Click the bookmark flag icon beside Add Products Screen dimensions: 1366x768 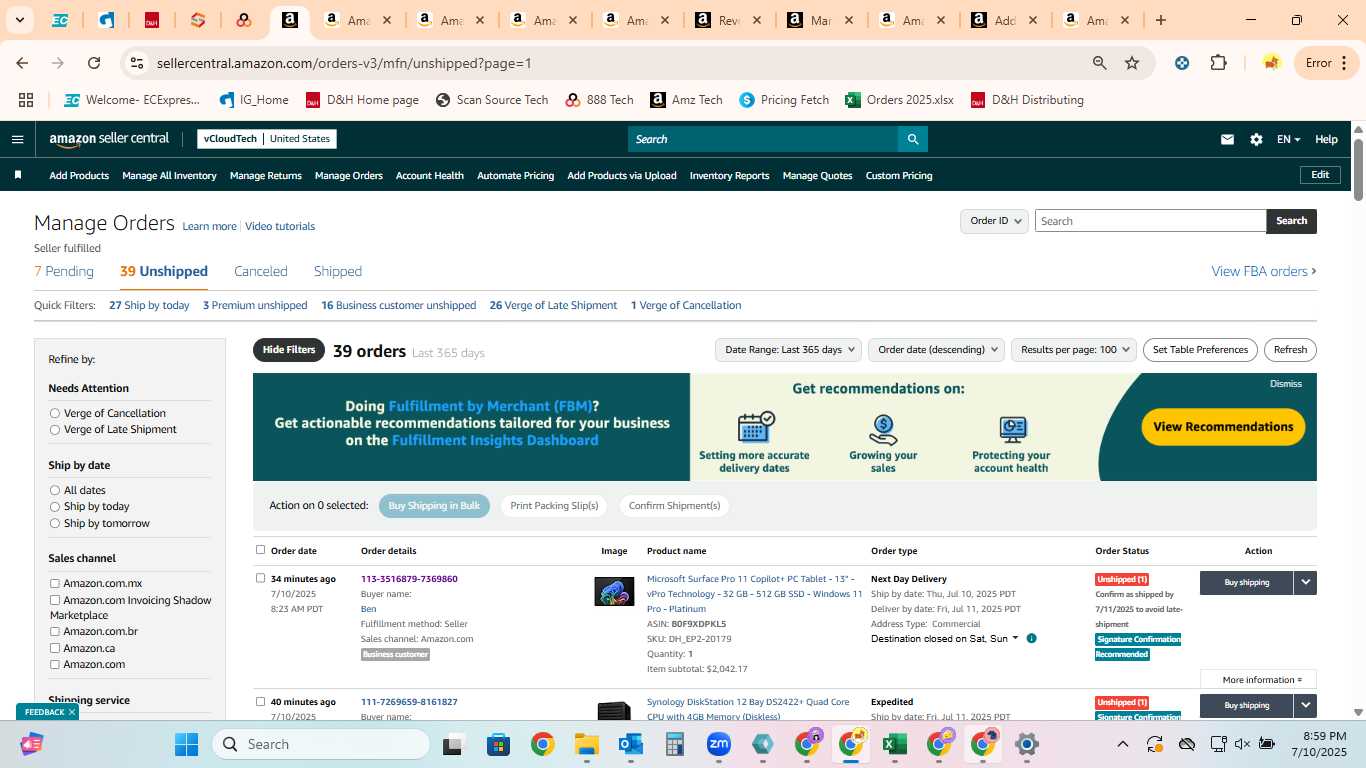point(18,175)
